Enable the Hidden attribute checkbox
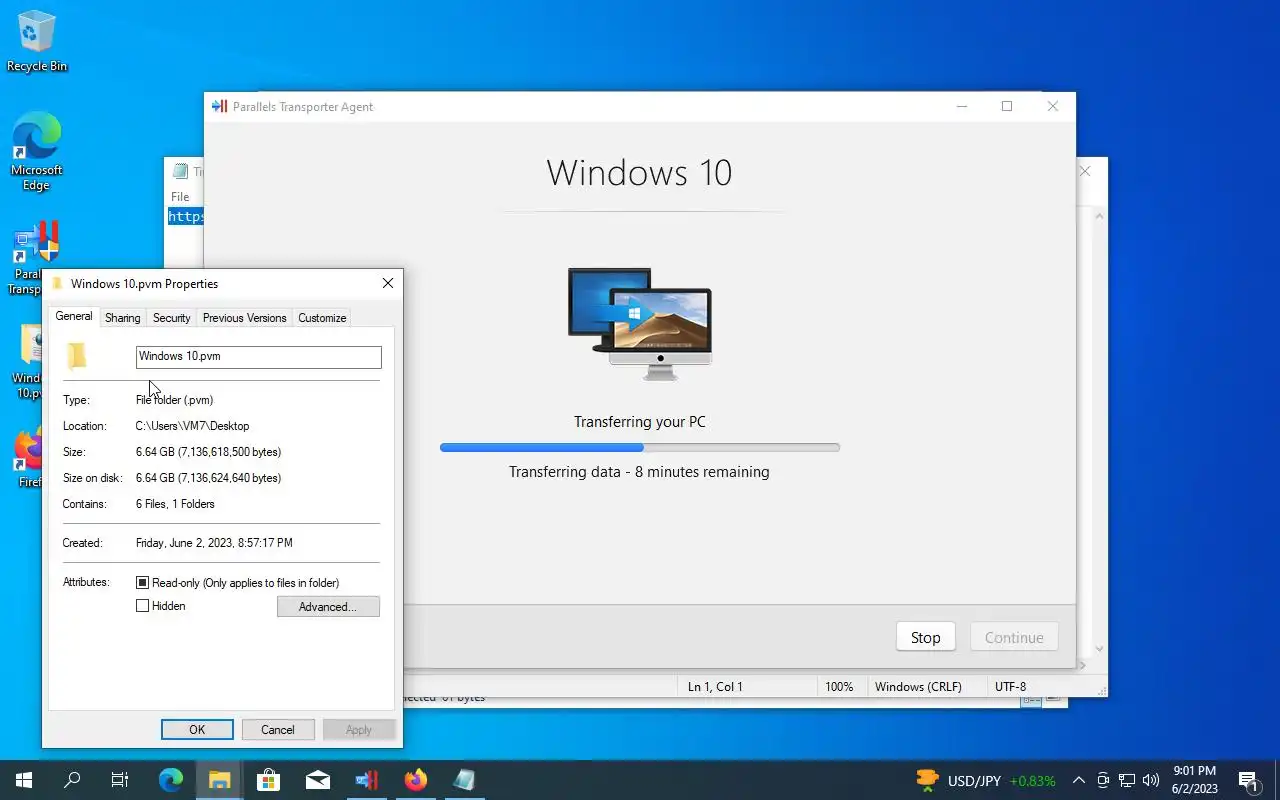 (x=142, y=606)
